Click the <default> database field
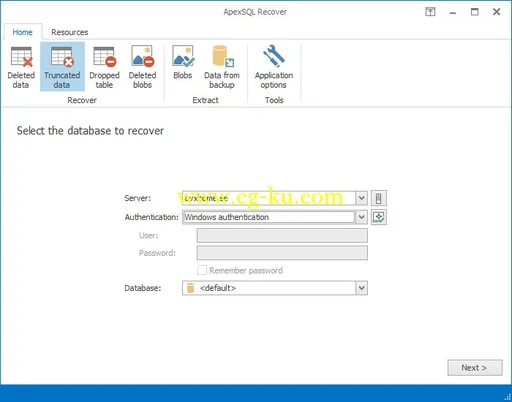512x402 pixels. (x=269, y=288)
